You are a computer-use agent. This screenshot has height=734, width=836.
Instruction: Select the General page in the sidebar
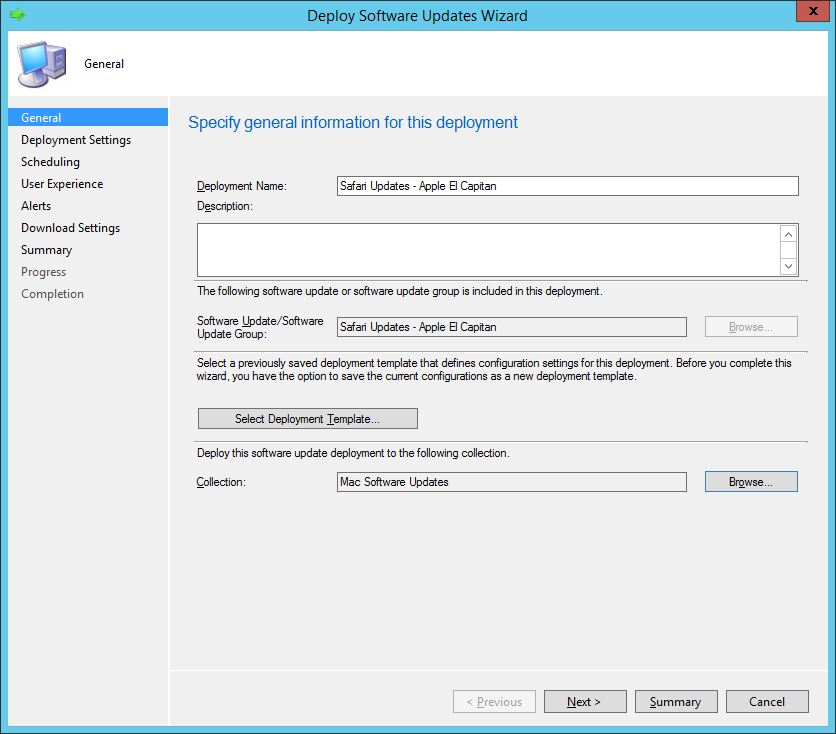41,117
